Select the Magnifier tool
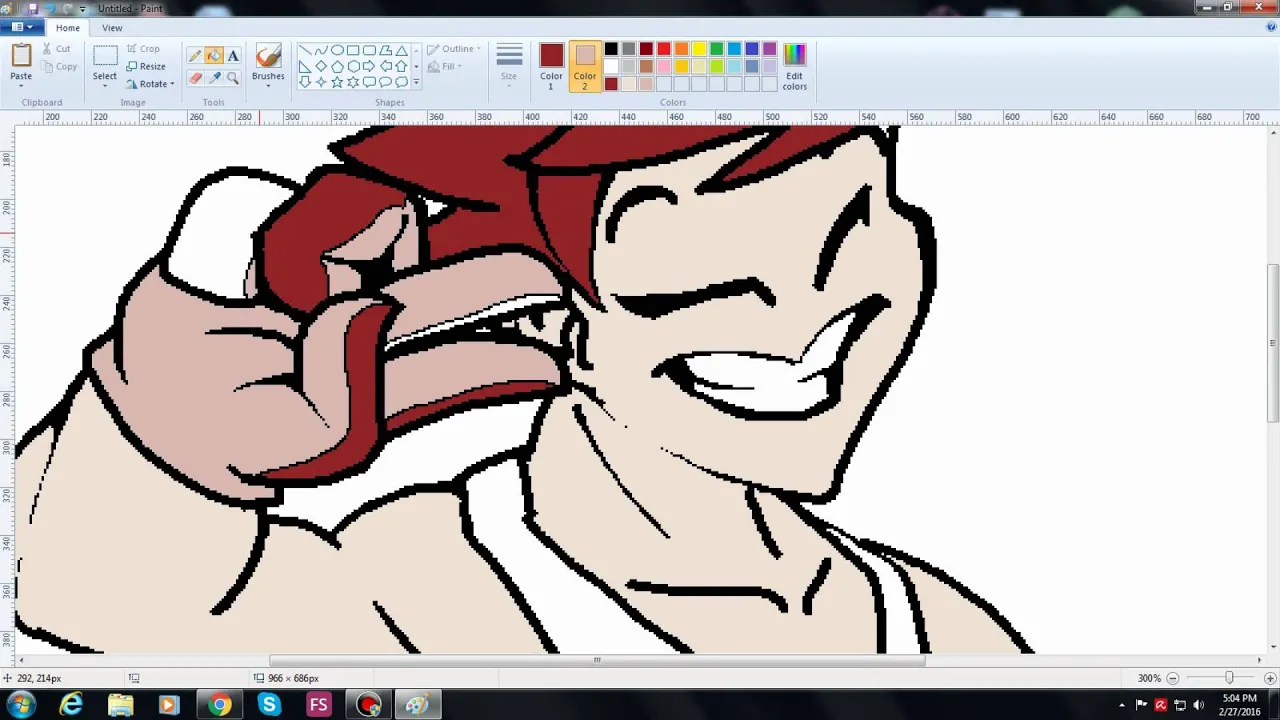 click(233, 77)
